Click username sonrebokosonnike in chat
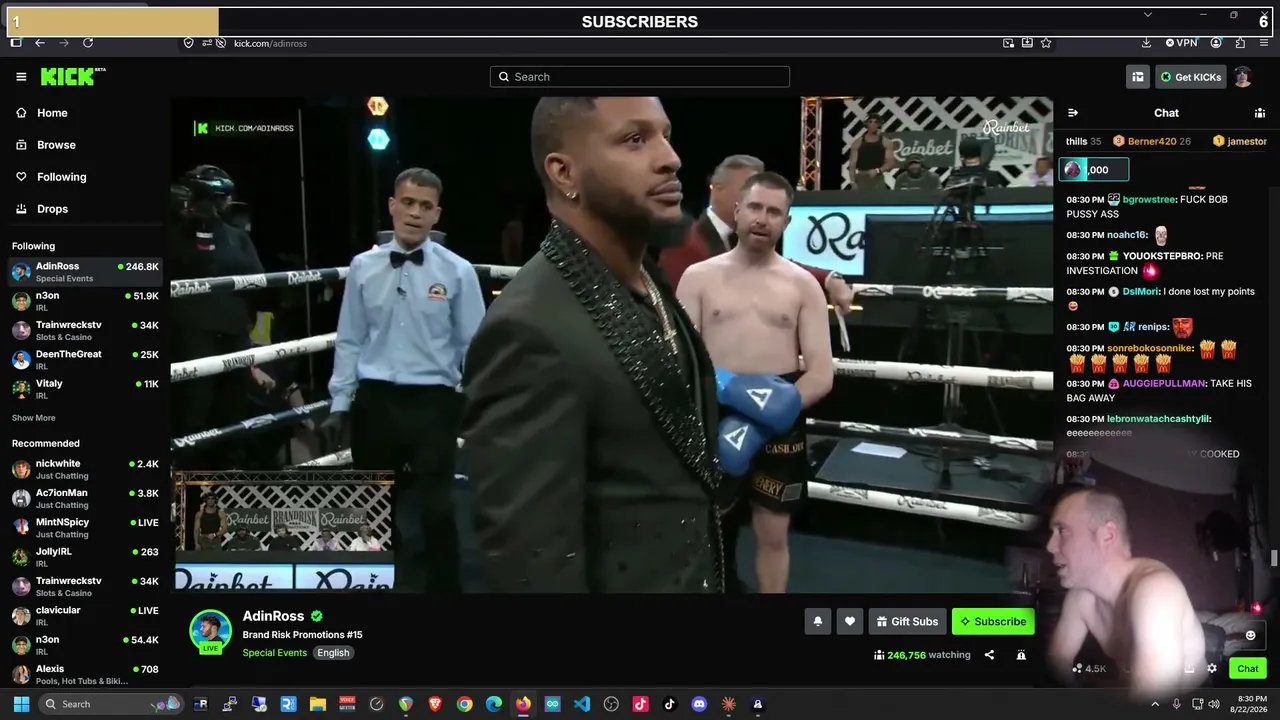The height and width of the screenshot is (720, 1280). point(1150,348)
